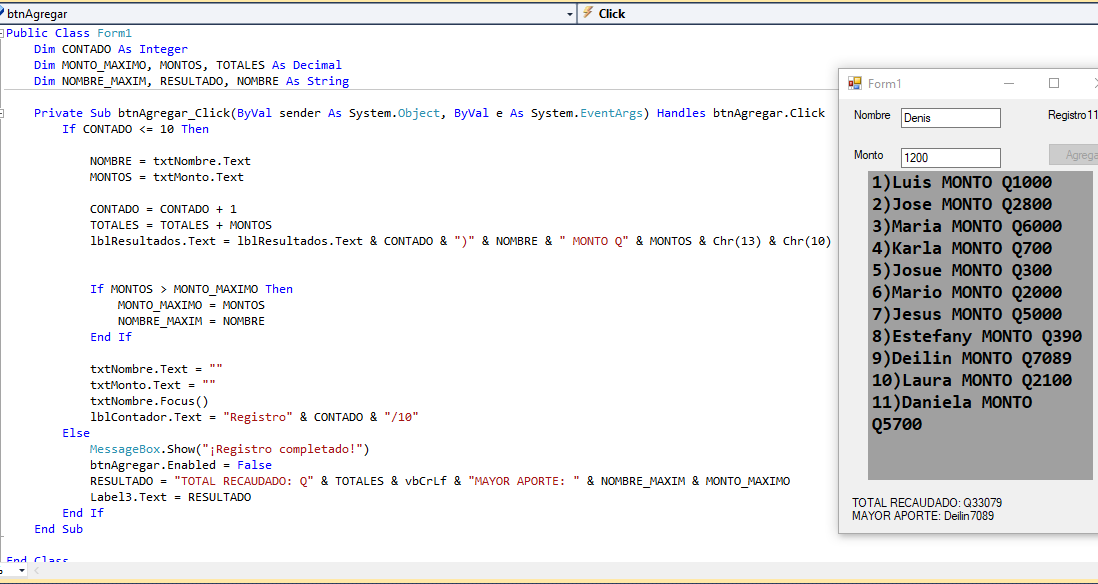Select the row 7)Jesus MONTO Q5000

pyautogui.click(x=966, y=314)
